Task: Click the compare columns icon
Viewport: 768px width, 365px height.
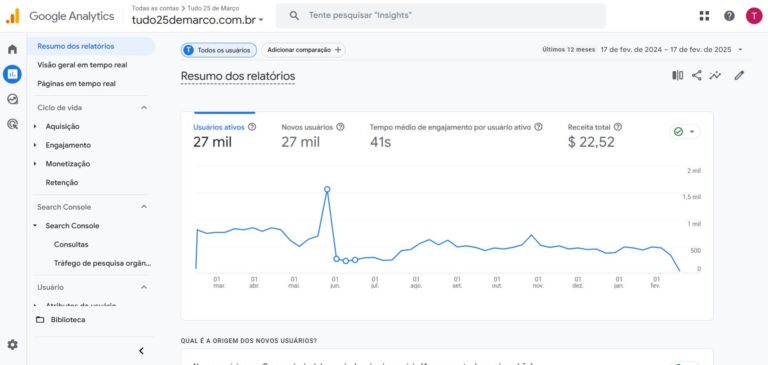Action: click(677, 75)
